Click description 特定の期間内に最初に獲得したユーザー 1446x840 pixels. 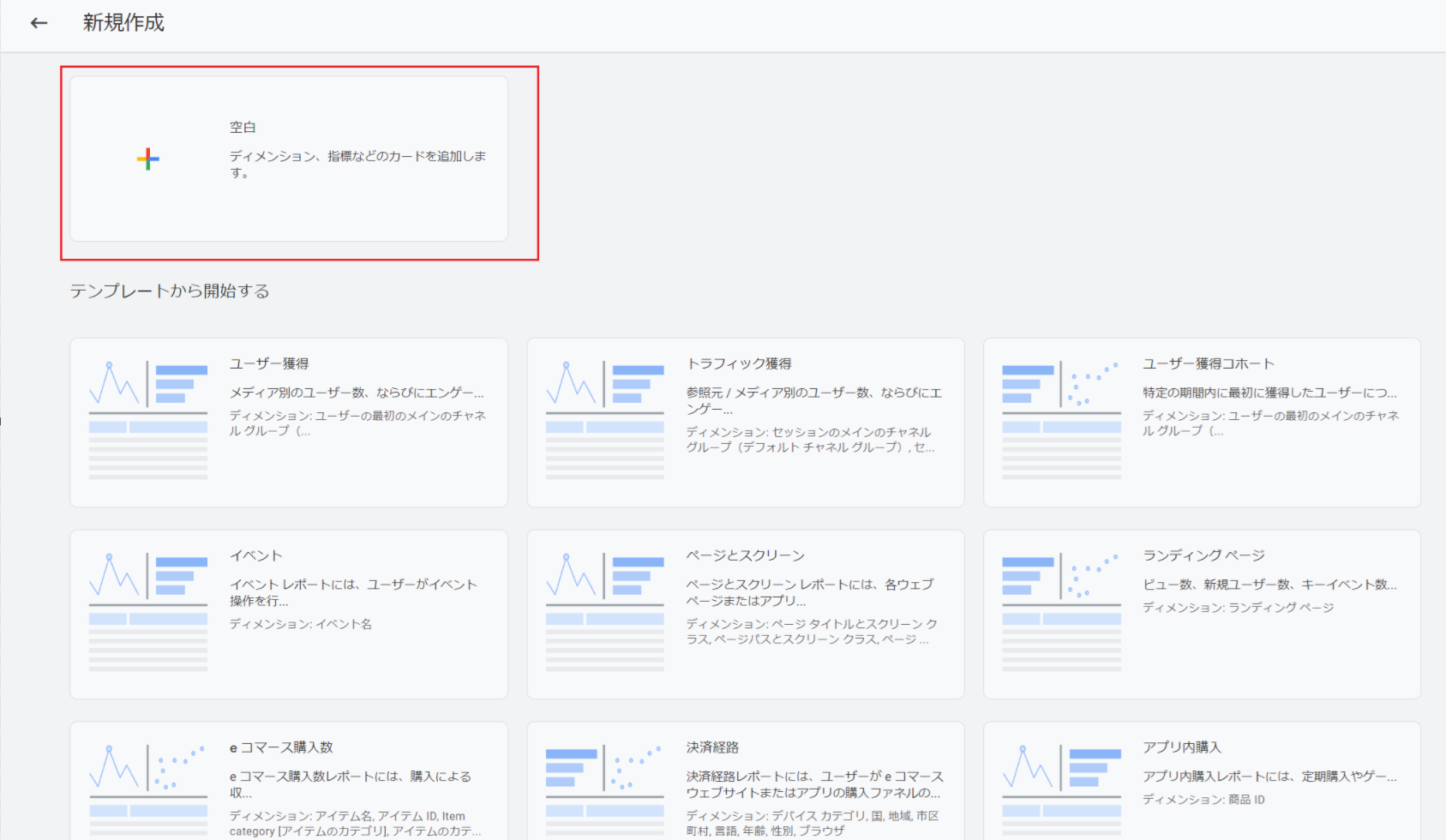click(1269, 393)
